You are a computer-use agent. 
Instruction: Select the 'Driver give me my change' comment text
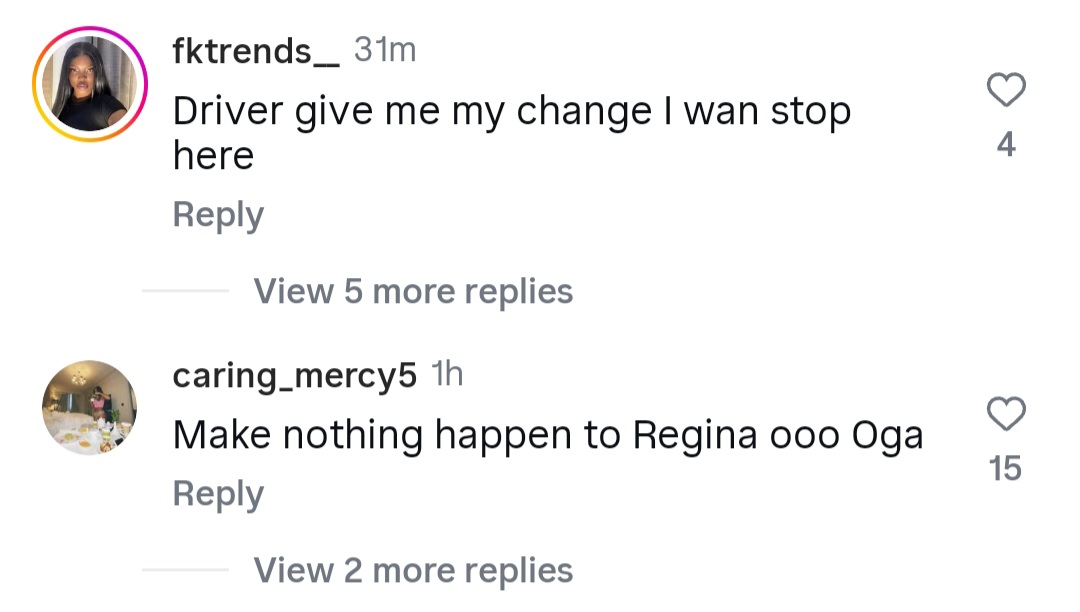[510, 112]
